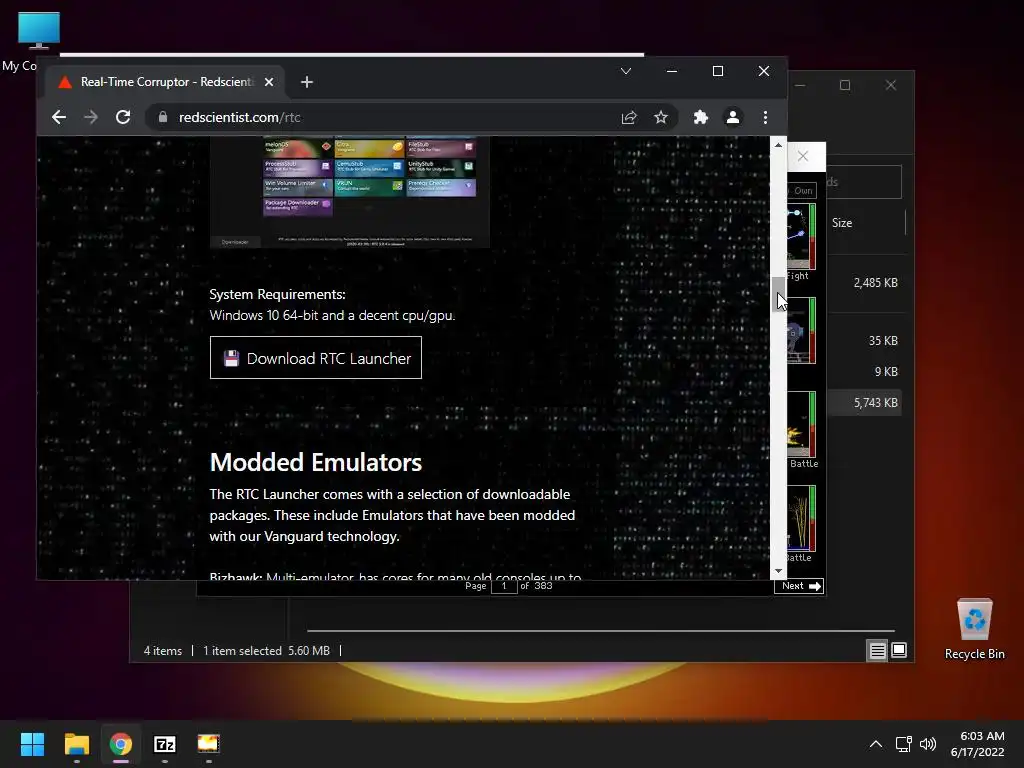The width and height of the screenshot is (1024, 768).
Task: Select the 9 KB file row
Action: tap(863, 372)
